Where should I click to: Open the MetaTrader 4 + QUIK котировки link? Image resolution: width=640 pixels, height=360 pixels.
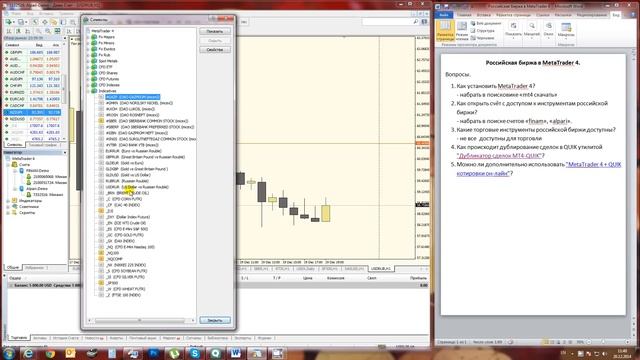(539, 169)
